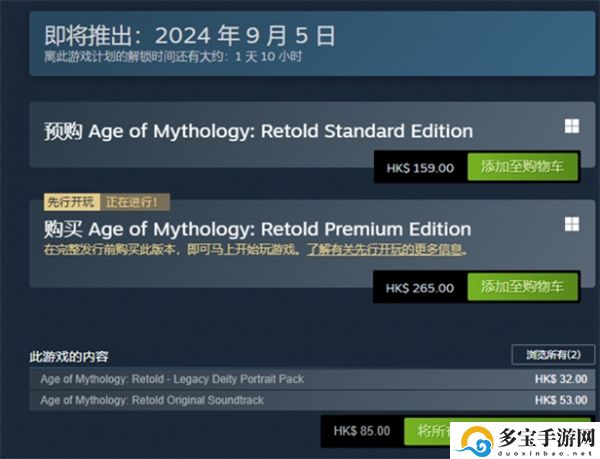Add Premium Edition to cart

[x=522, y=287]
